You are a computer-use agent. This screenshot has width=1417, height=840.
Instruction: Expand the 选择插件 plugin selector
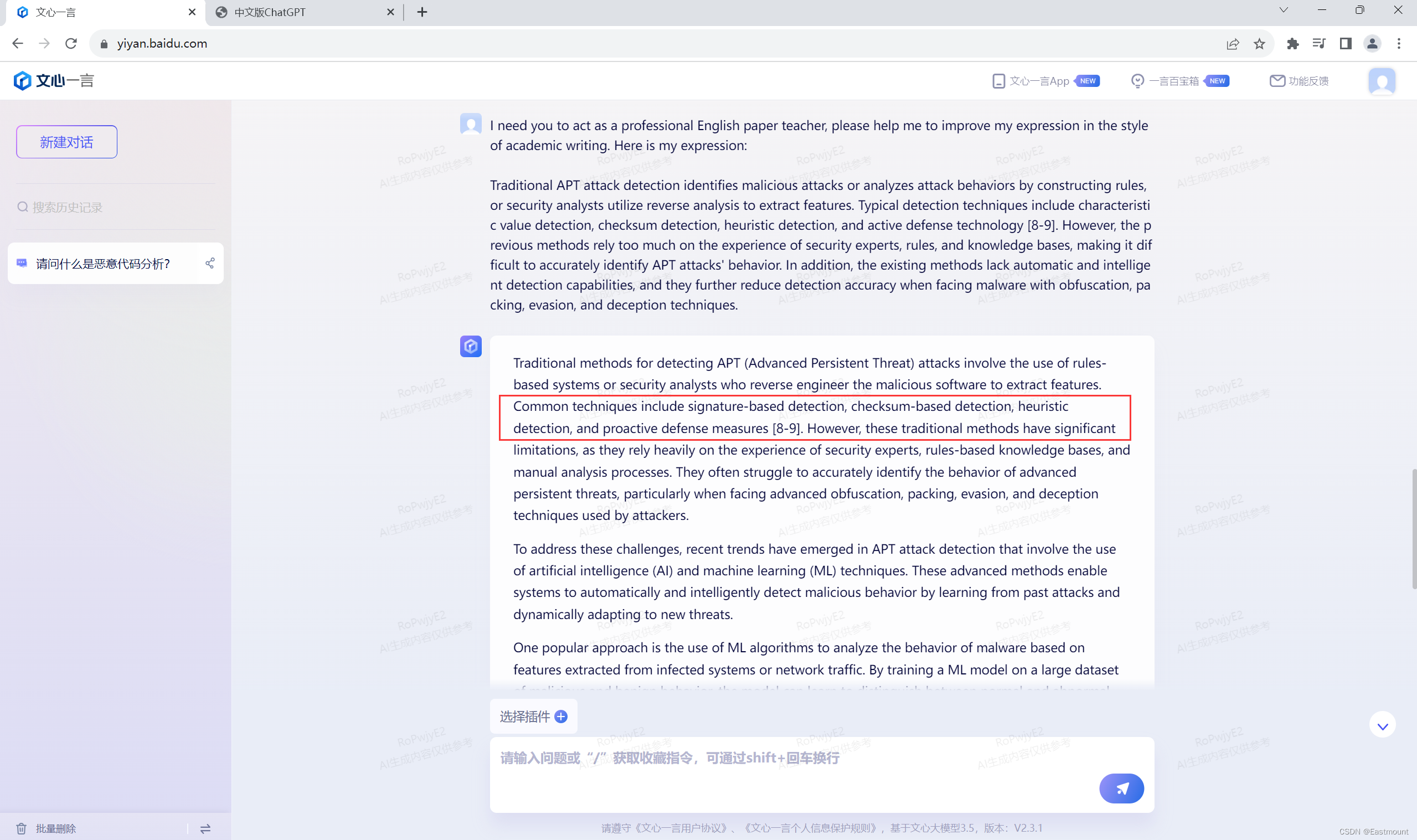(x=533, y=717)
